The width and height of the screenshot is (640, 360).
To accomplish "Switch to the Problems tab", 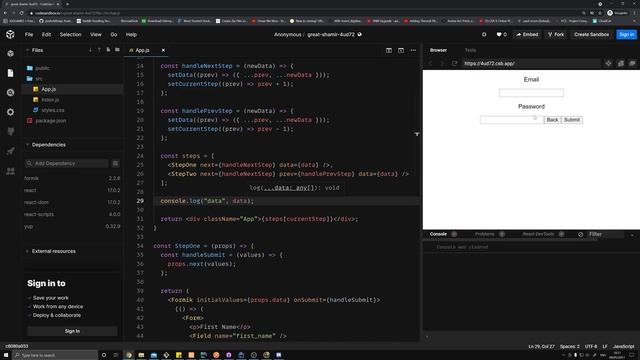I will (x=484, y=234).
